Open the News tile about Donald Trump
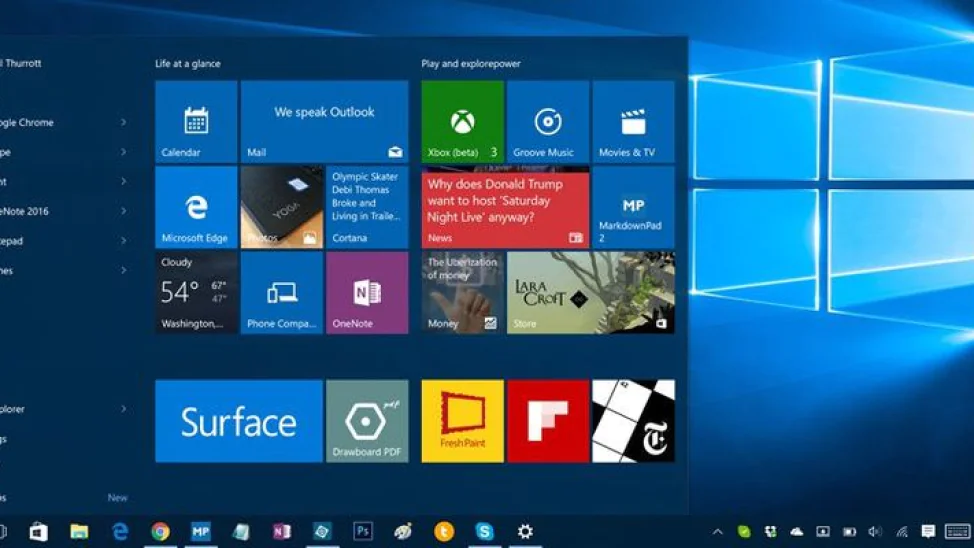The width and height of the screenshot is (974, 548). click(505, 208)
